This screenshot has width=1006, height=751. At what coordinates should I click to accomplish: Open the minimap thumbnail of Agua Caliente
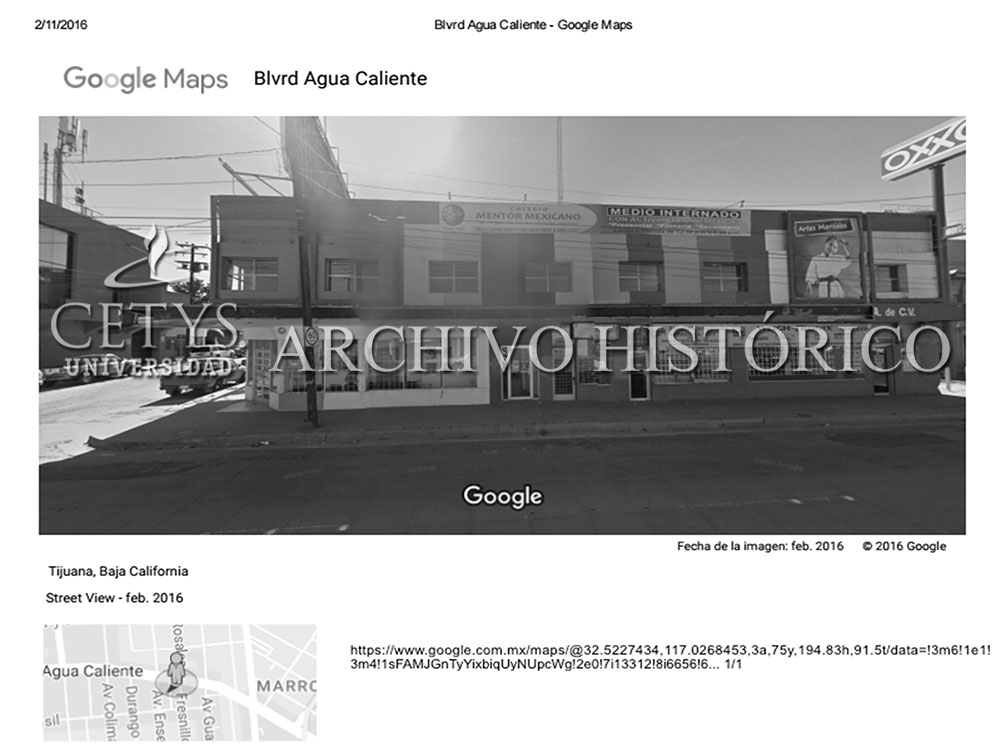[180, 682]
